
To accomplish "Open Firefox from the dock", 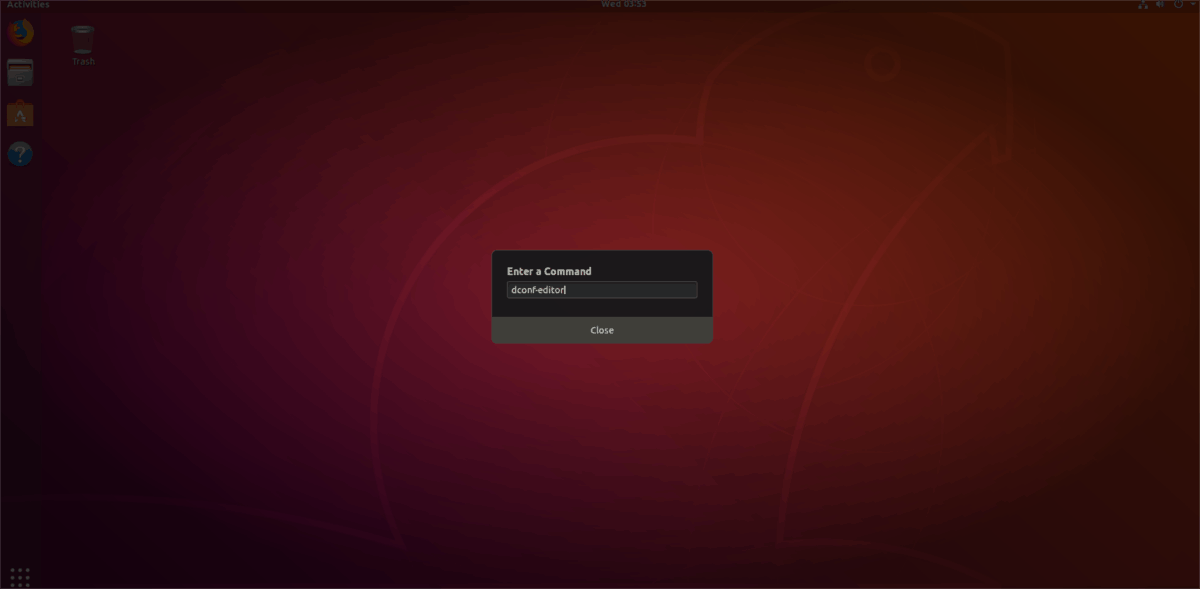I will [x=20, y=33].
